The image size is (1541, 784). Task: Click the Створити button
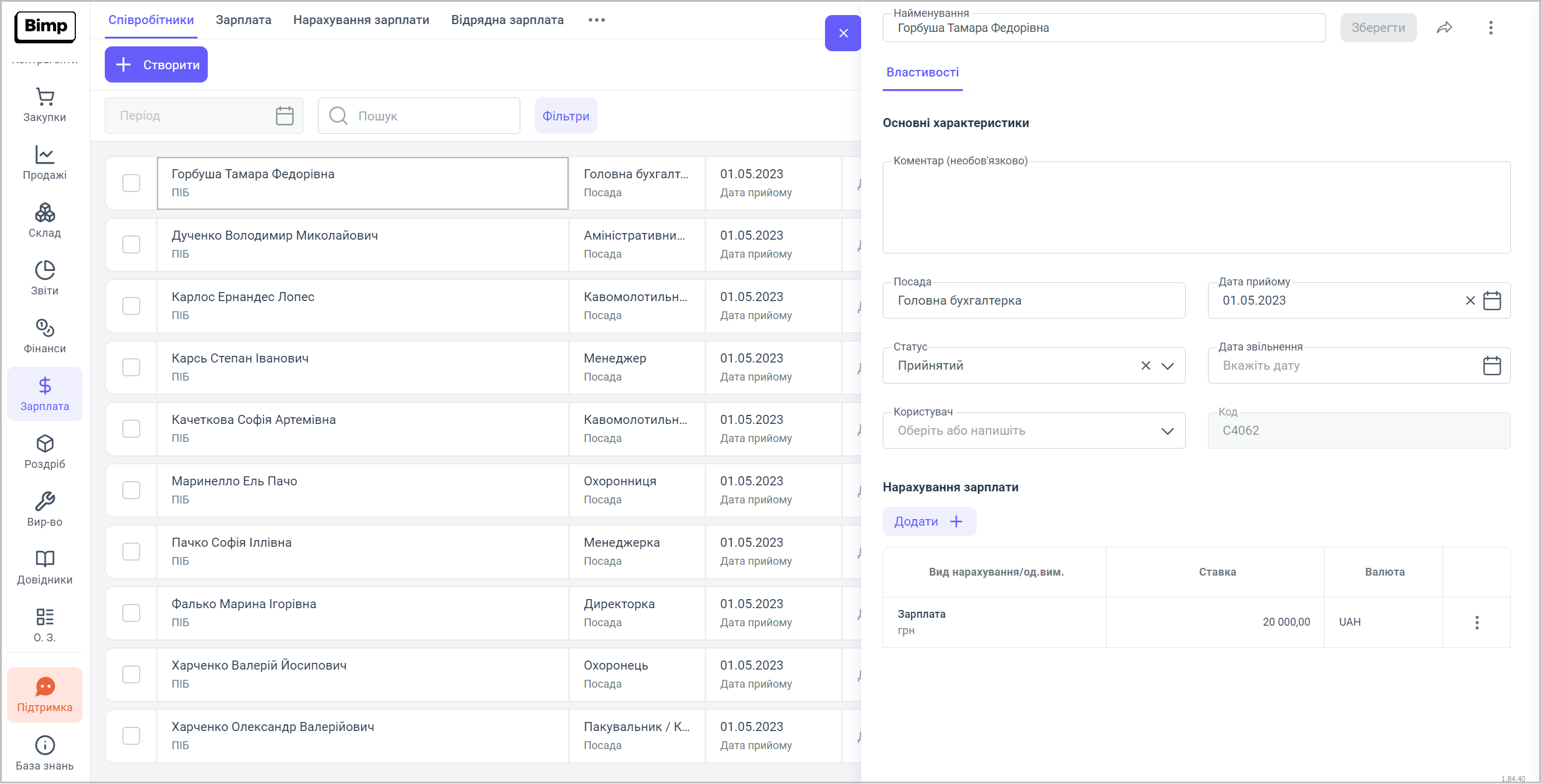(x=156, y=64)
